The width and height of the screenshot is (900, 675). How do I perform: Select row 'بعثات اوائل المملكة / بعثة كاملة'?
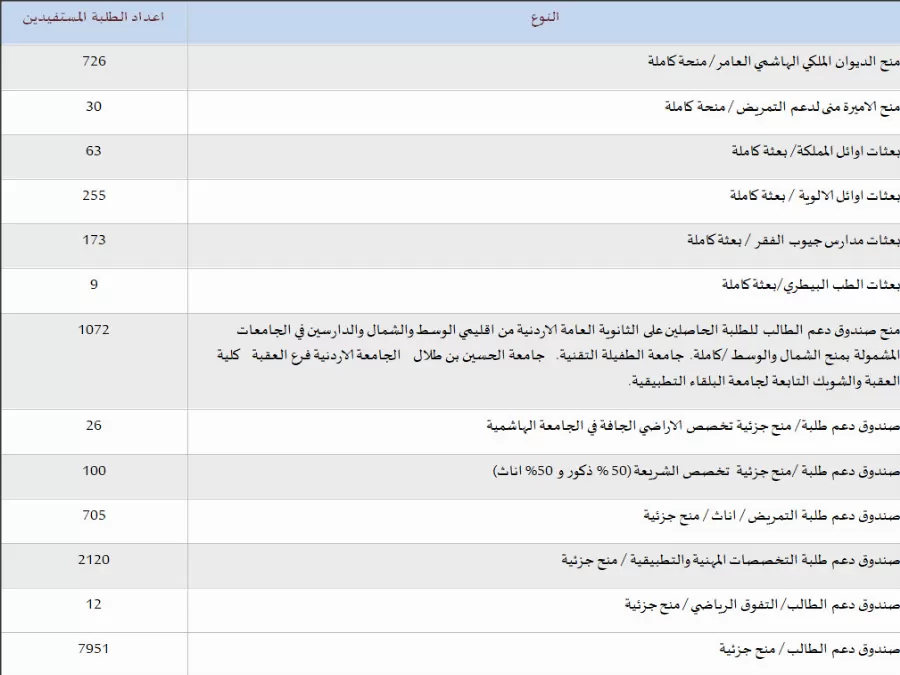(450, 157)
